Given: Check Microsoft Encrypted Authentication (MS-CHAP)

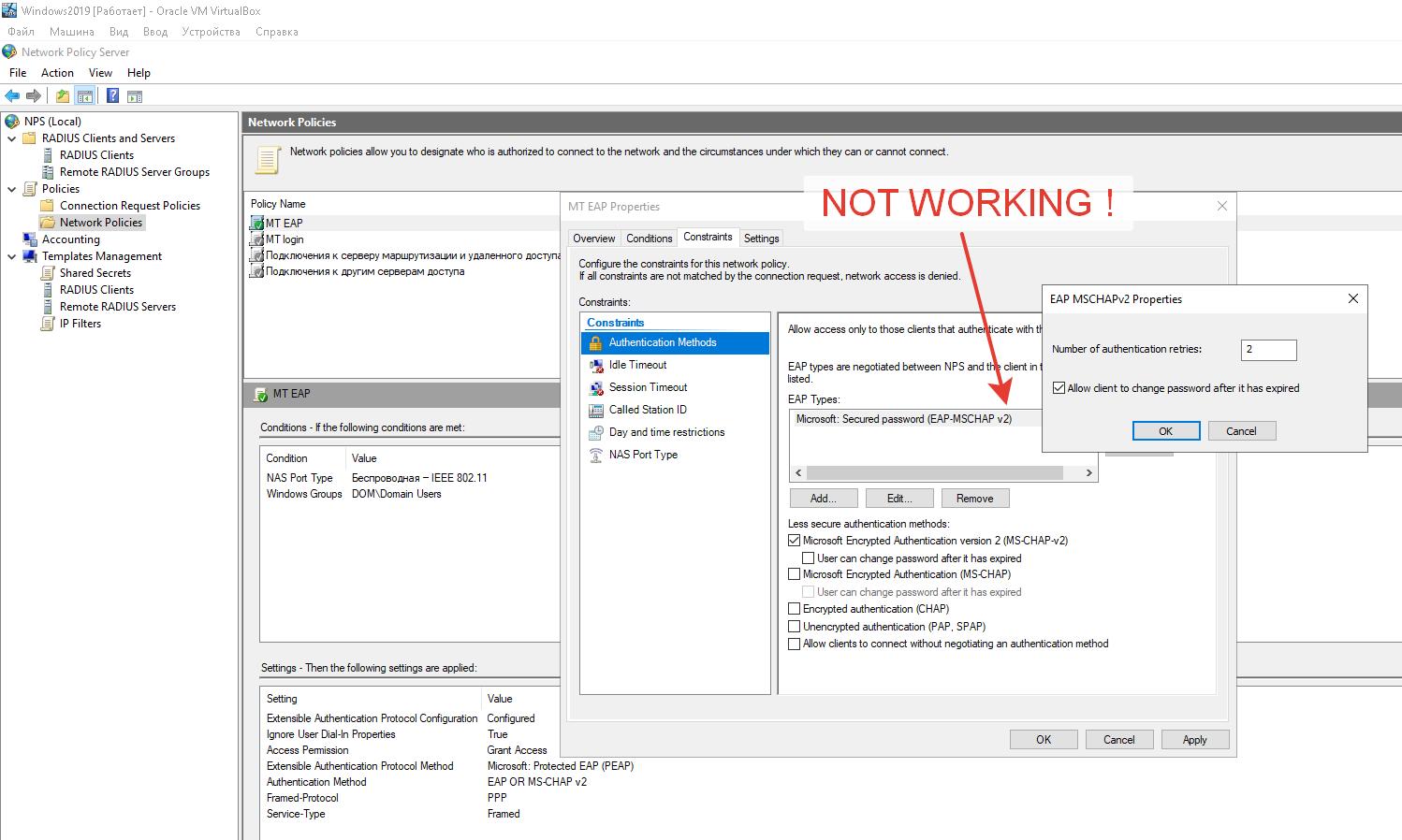Looking at the screenshot, I should coord(795,574).
